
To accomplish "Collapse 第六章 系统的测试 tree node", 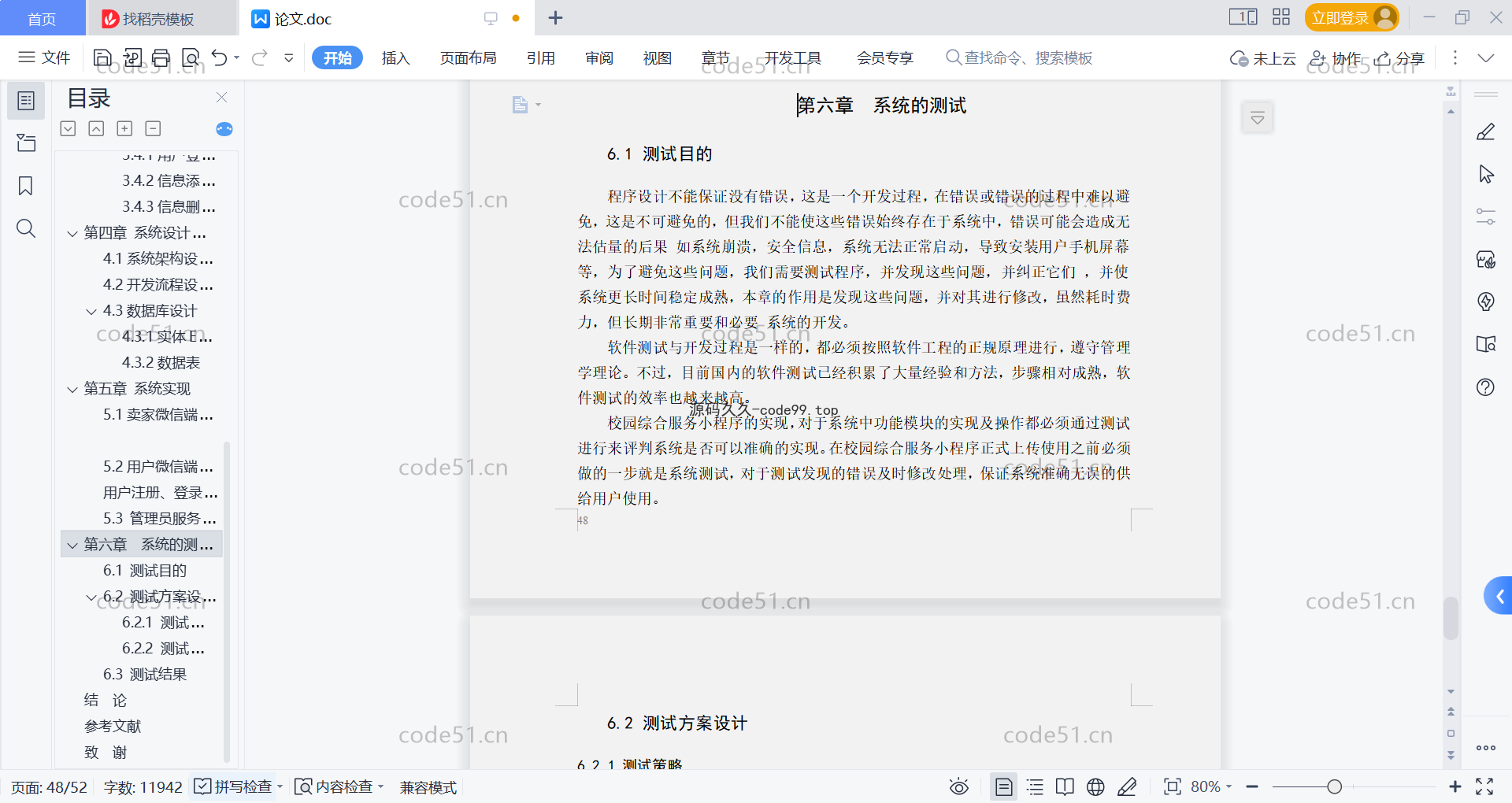I will (72, 546).
